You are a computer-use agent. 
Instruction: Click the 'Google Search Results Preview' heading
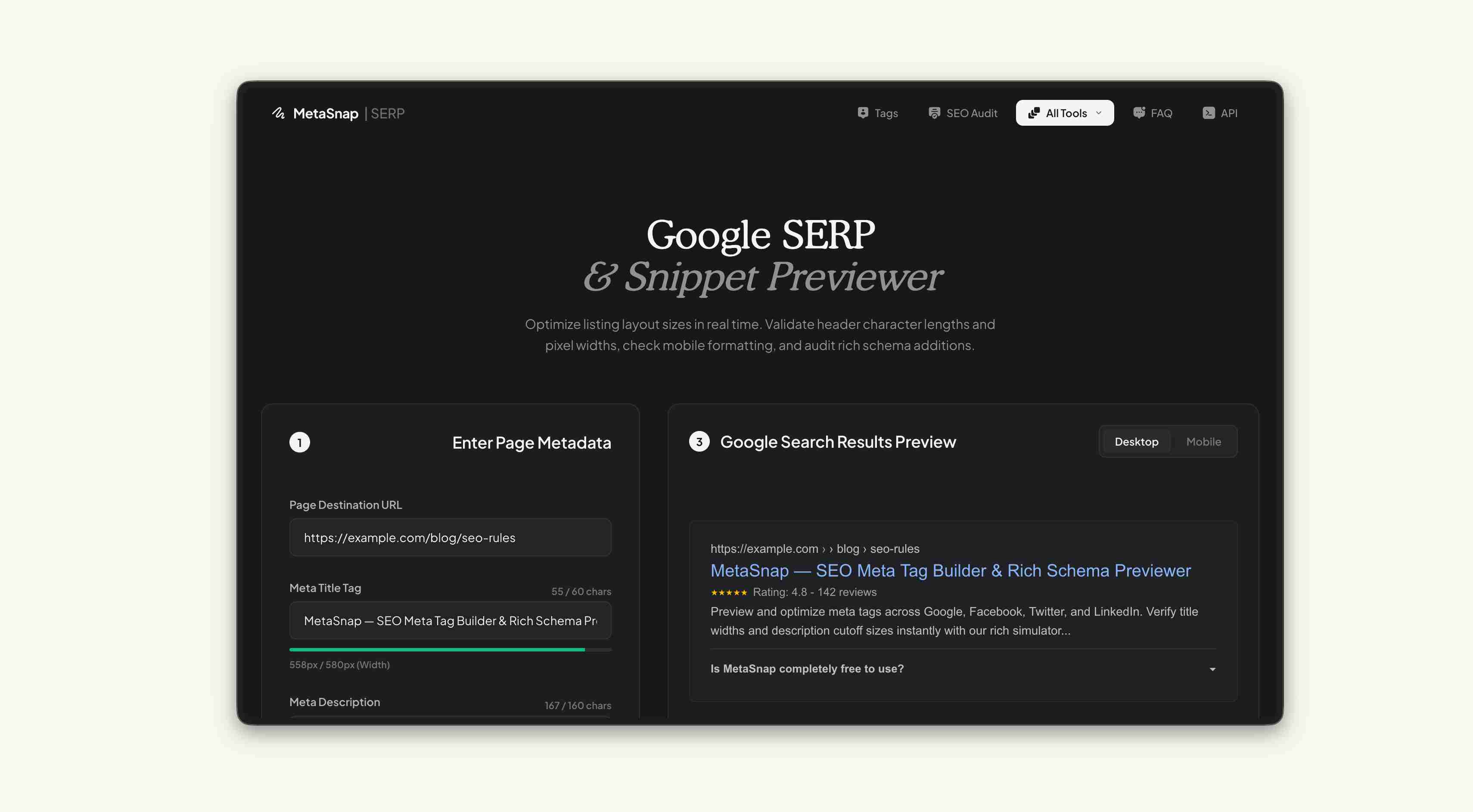point(838,442)
